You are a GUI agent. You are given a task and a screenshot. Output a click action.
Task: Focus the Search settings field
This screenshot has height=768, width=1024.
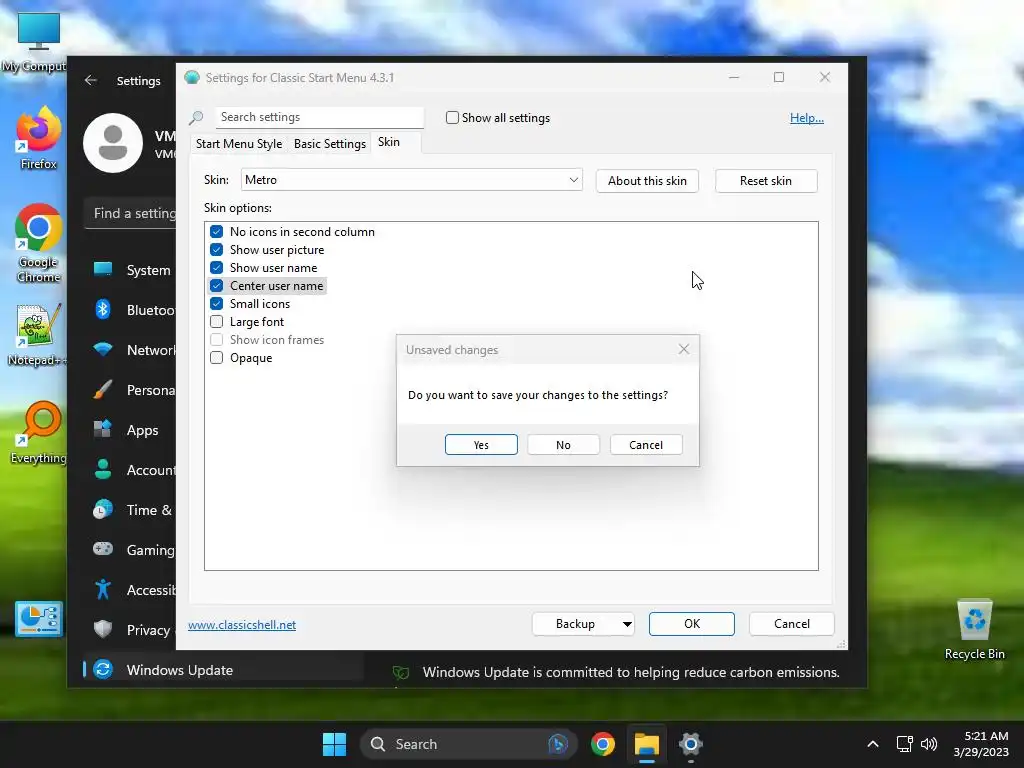[x=319, y=118]
